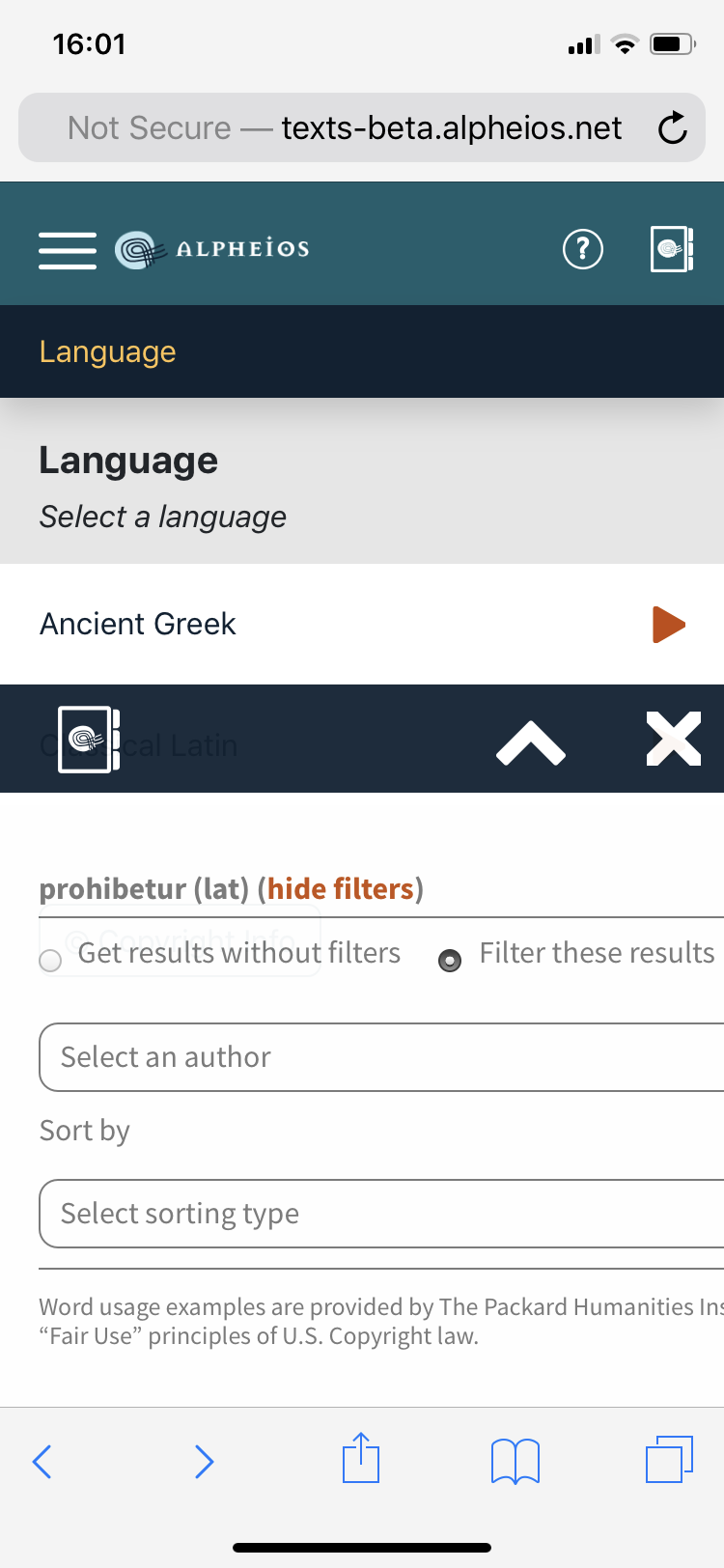Tap the orange arrow next to Ancient Greek
724x1568 pixels.
tap(668, 625)
